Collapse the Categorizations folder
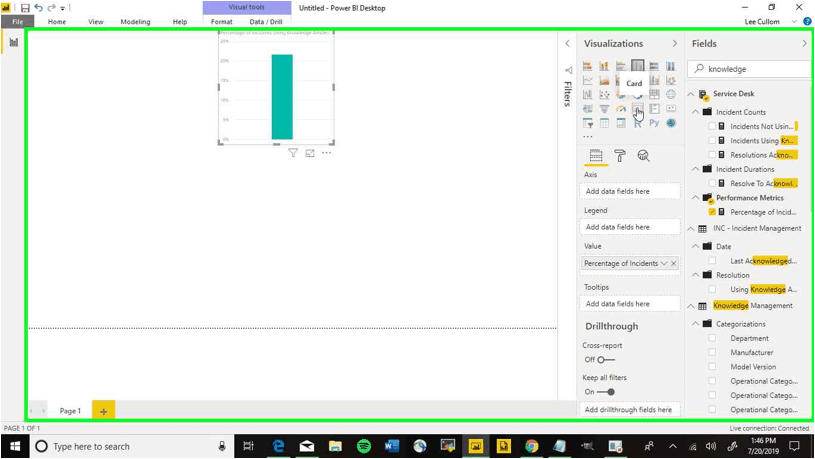815x459 pixels. [695, 324]
